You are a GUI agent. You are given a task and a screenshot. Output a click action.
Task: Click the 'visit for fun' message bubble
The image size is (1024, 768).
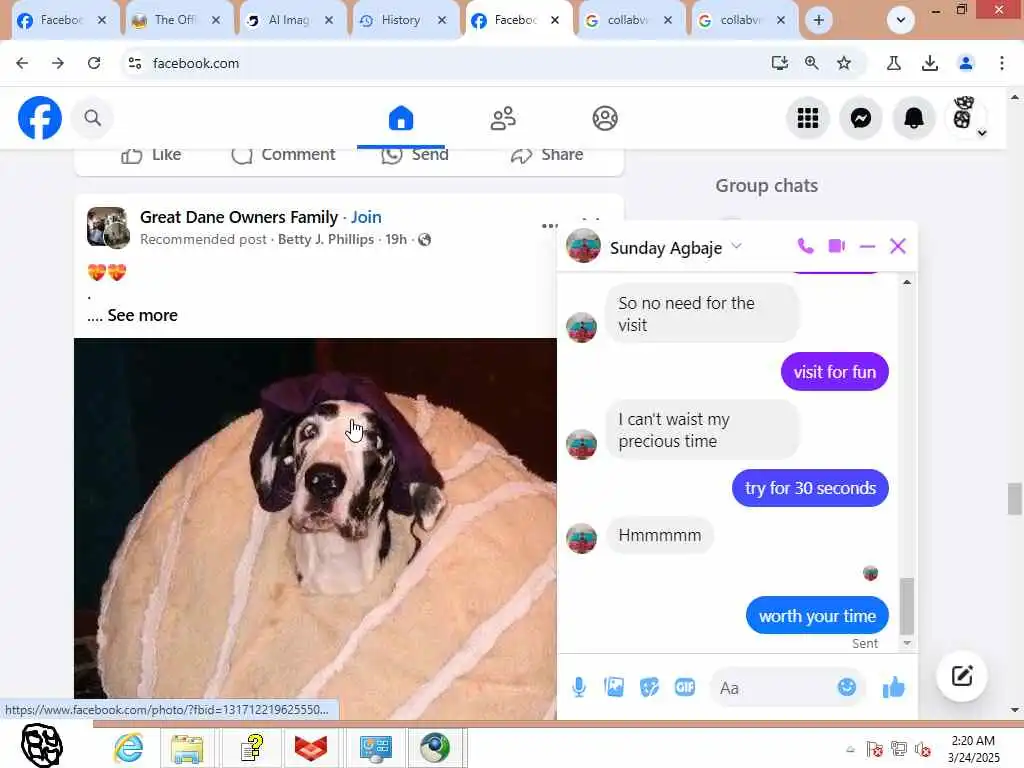[x=835, y=372]
